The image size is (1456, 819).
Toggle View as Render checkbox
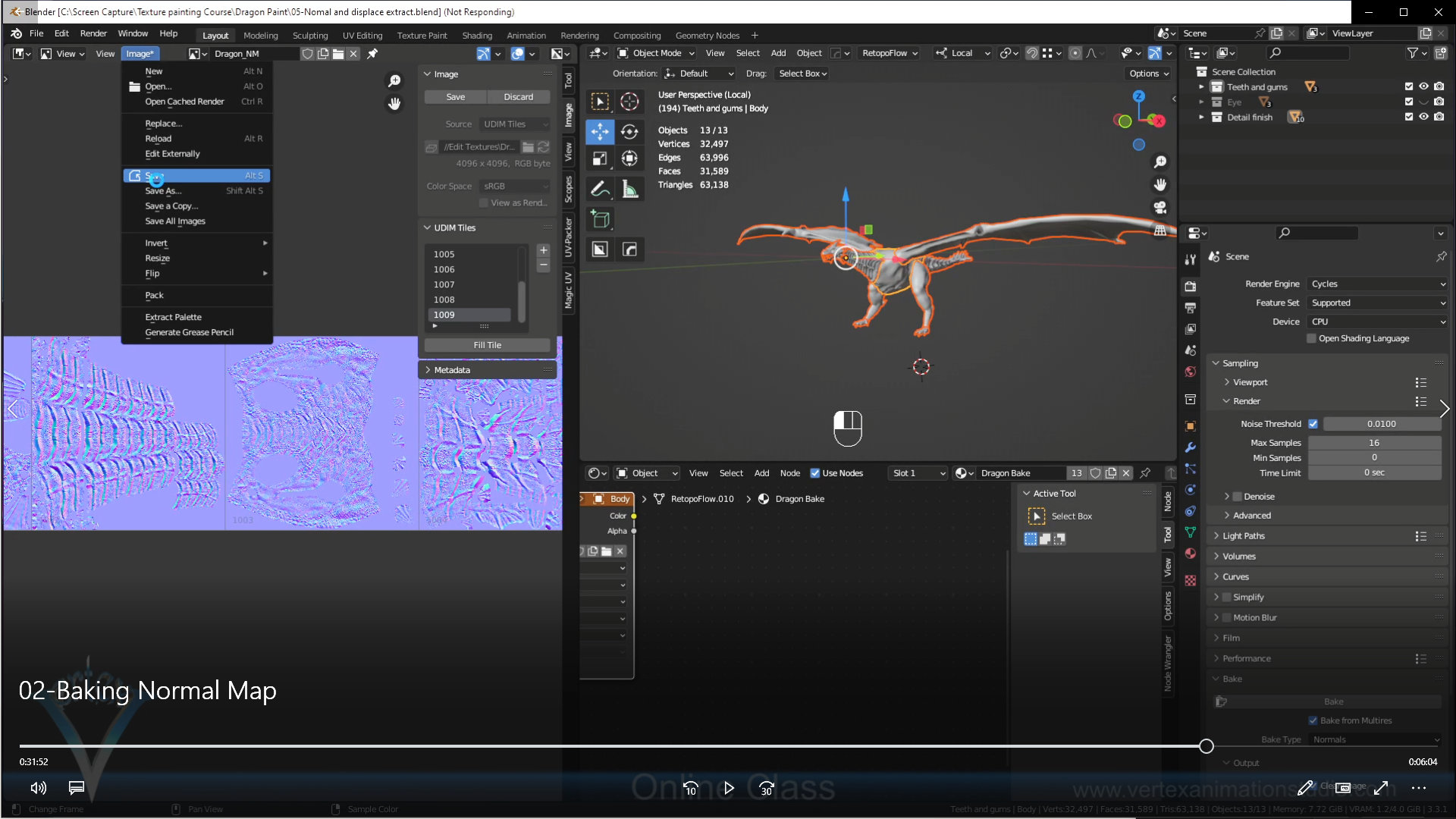(x=484, y=203)
